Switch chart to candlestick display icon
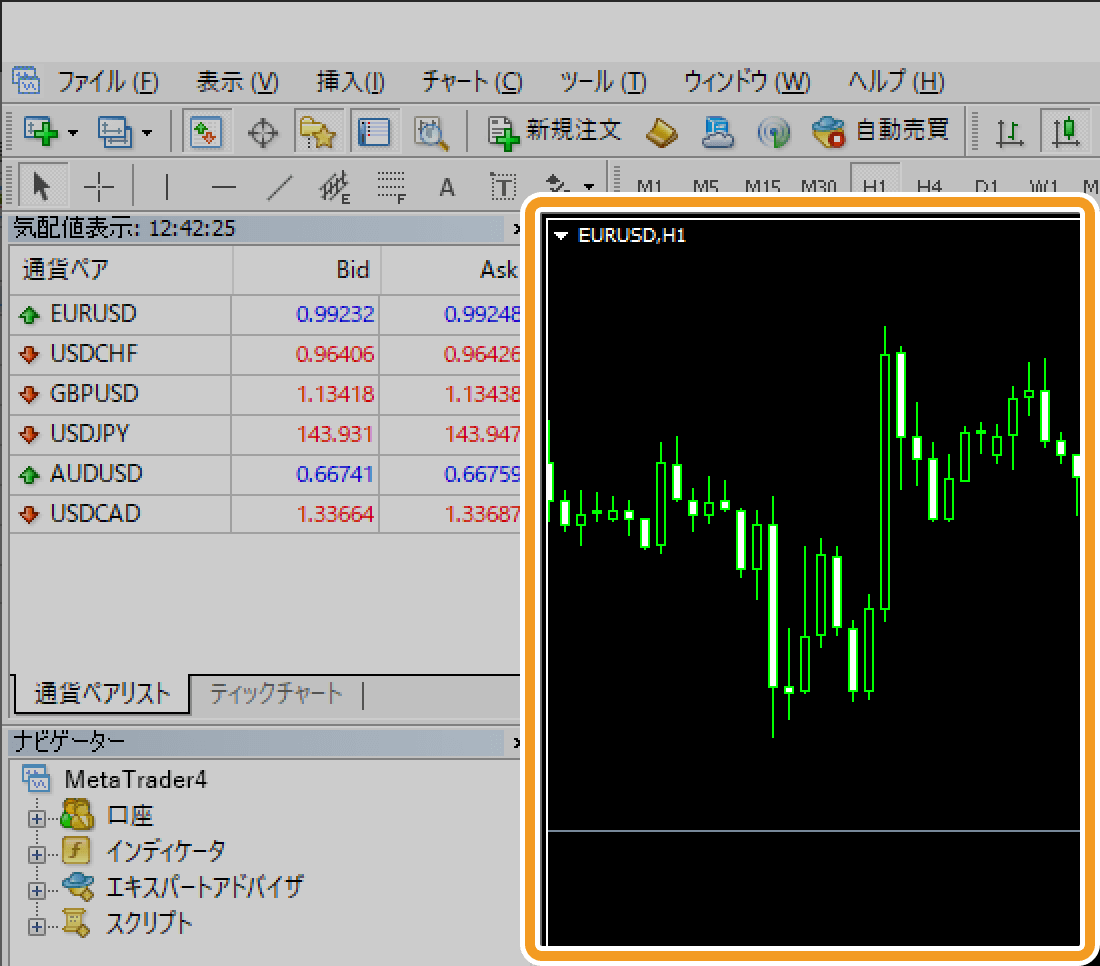The width and height of the screenshot is (1100, 966). click(1068, 131)
